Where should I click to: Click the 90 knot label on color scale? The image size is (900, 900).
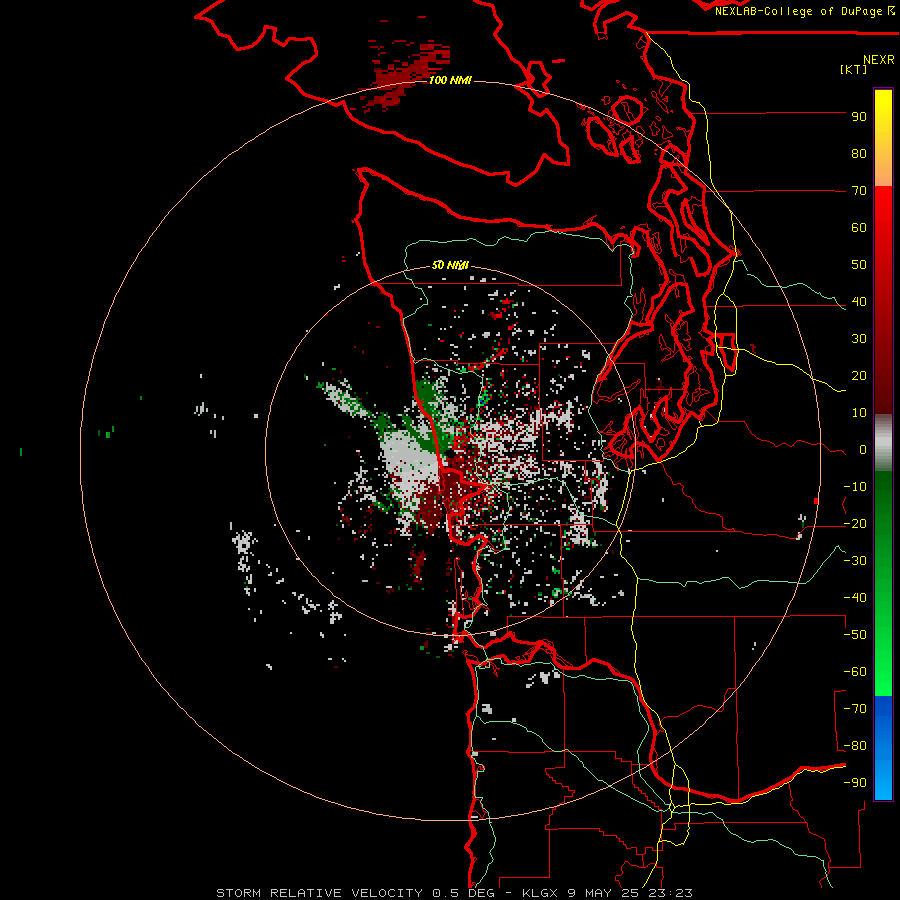coord(859,117)
